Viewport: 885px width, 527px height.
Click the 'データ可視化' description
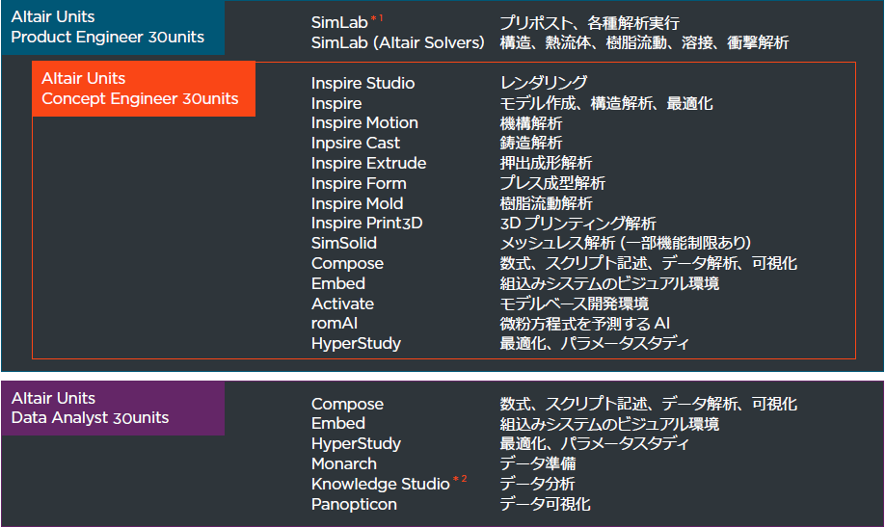click(x=545, y=504)
